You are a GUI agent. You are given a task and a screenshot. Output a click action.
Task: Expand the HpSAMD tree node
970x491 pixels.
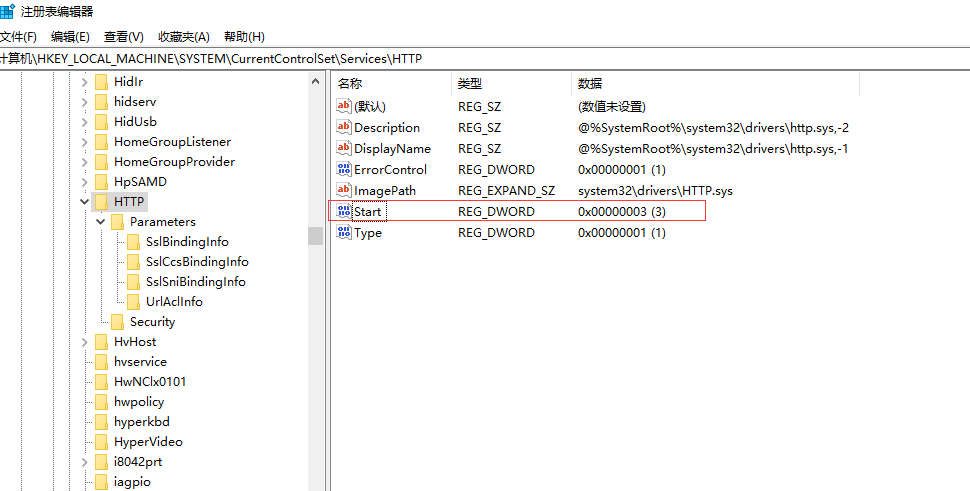pyautogui.click(x=85, y=182)
